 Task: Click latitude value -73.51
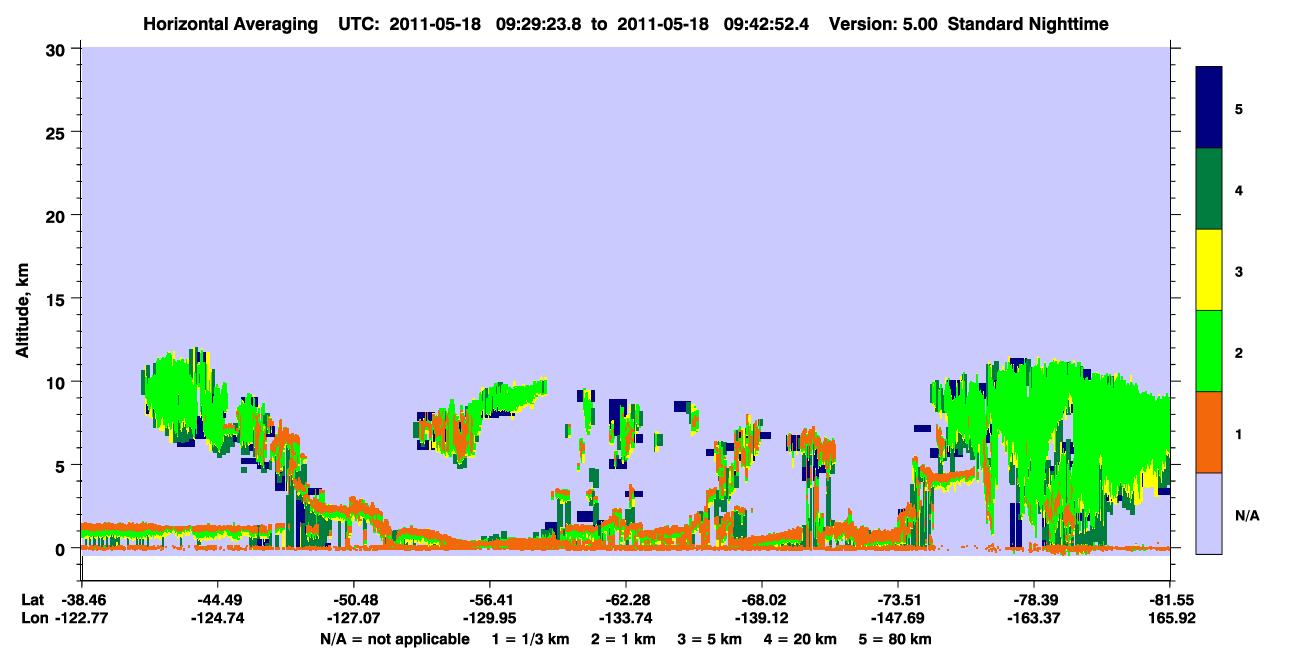(x=898, y=600)
